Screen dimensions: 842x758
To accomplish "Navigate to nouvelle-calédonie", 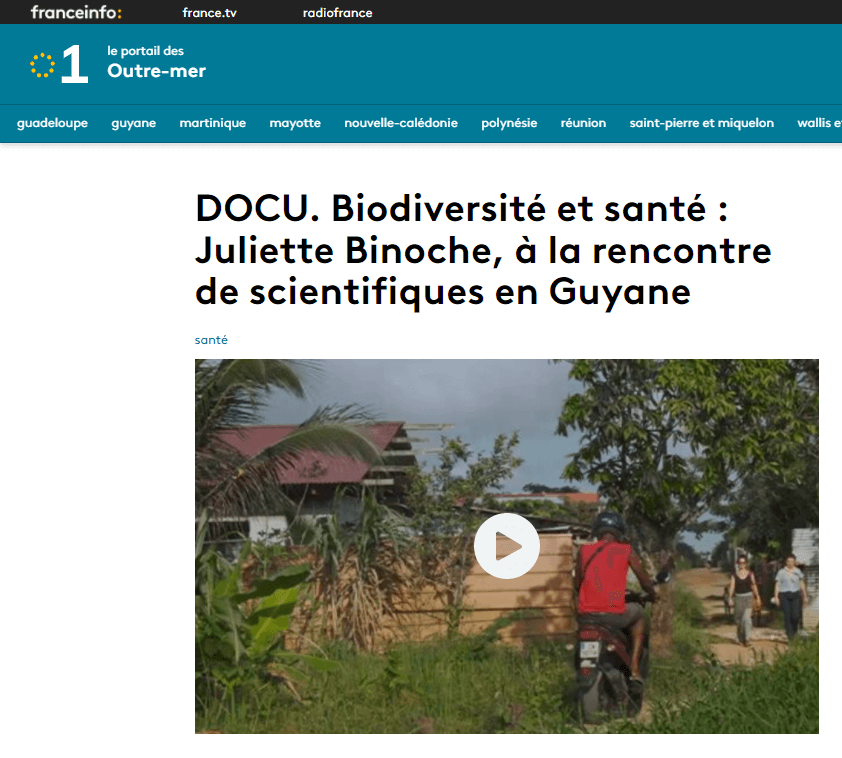I will 401,123.
